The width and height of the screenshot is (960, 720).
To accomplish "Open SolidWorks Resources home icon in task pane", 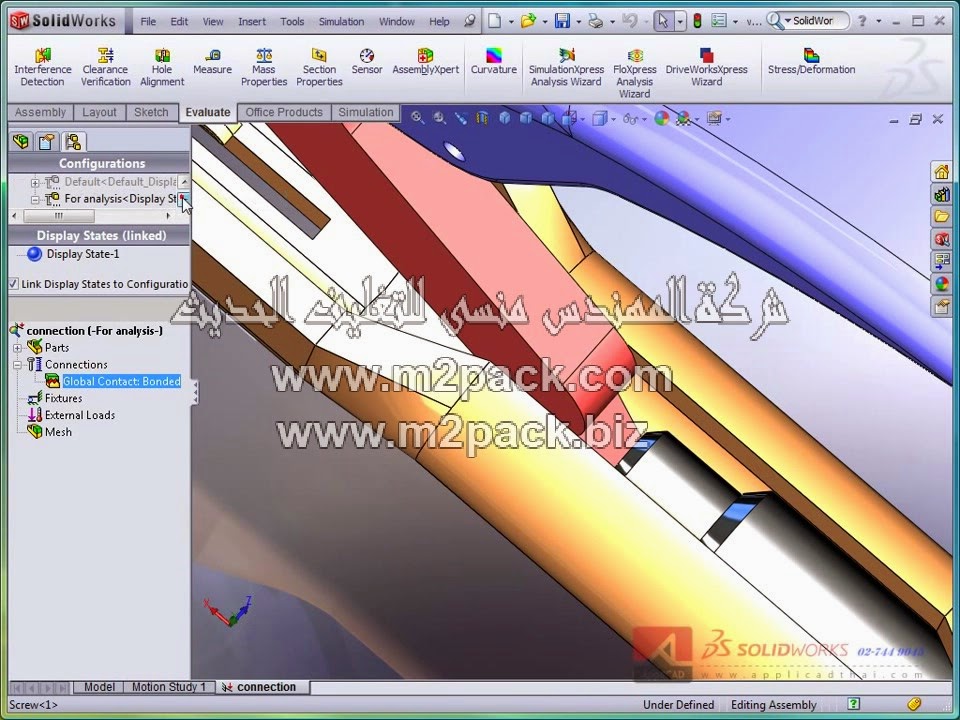I will point(941,172).
